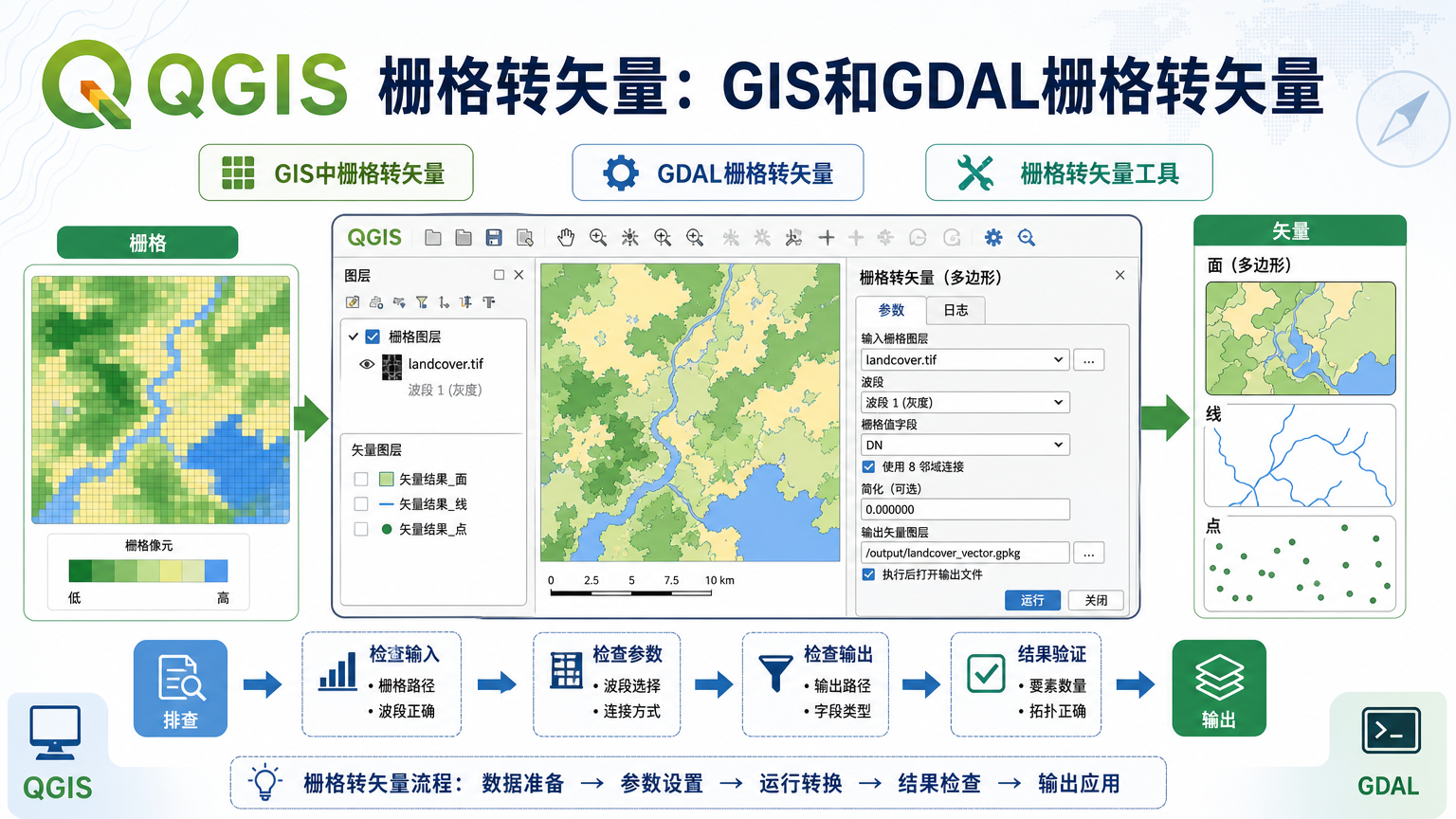Image resolution: width=1456 pixels, height=819 pixels.
Task: Click the green checkmark icon in 结果验证 card
Action: [x=986, y=673]
